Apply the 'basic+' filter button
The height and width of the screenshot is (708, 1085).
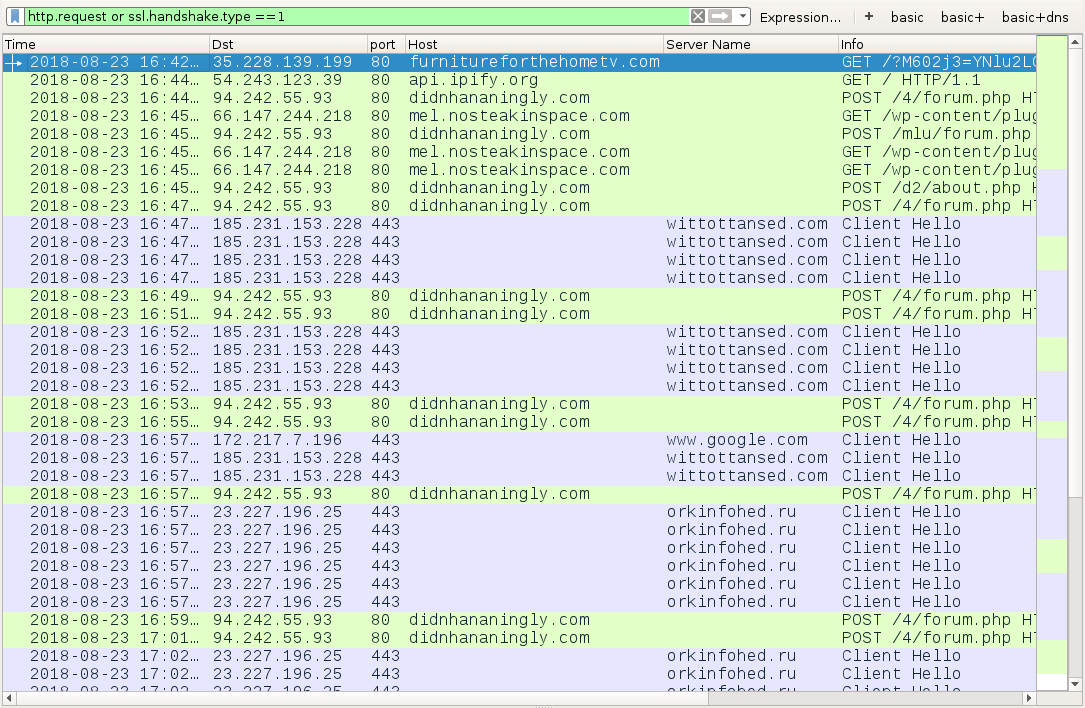(962, 17)
